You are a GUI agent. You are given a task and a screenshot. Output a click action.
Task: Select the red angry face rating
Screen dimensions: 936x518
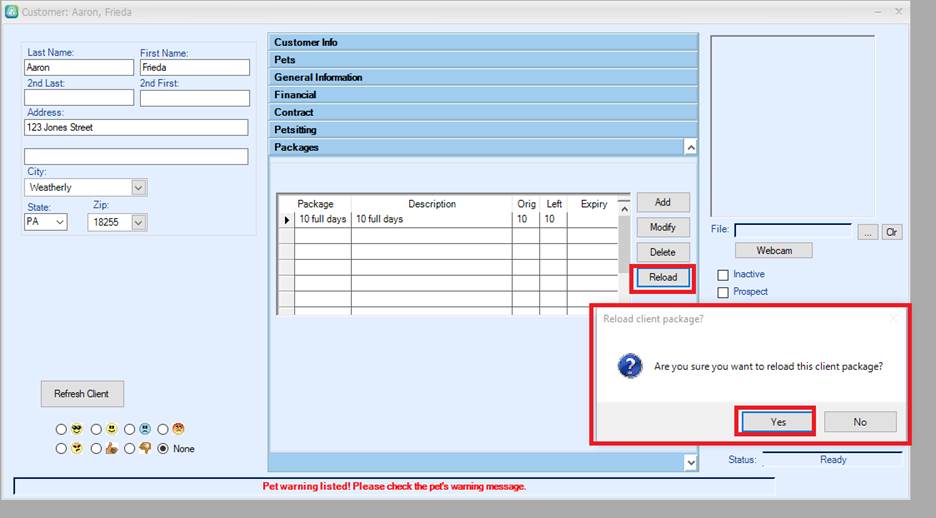click(x=163, y=429)
